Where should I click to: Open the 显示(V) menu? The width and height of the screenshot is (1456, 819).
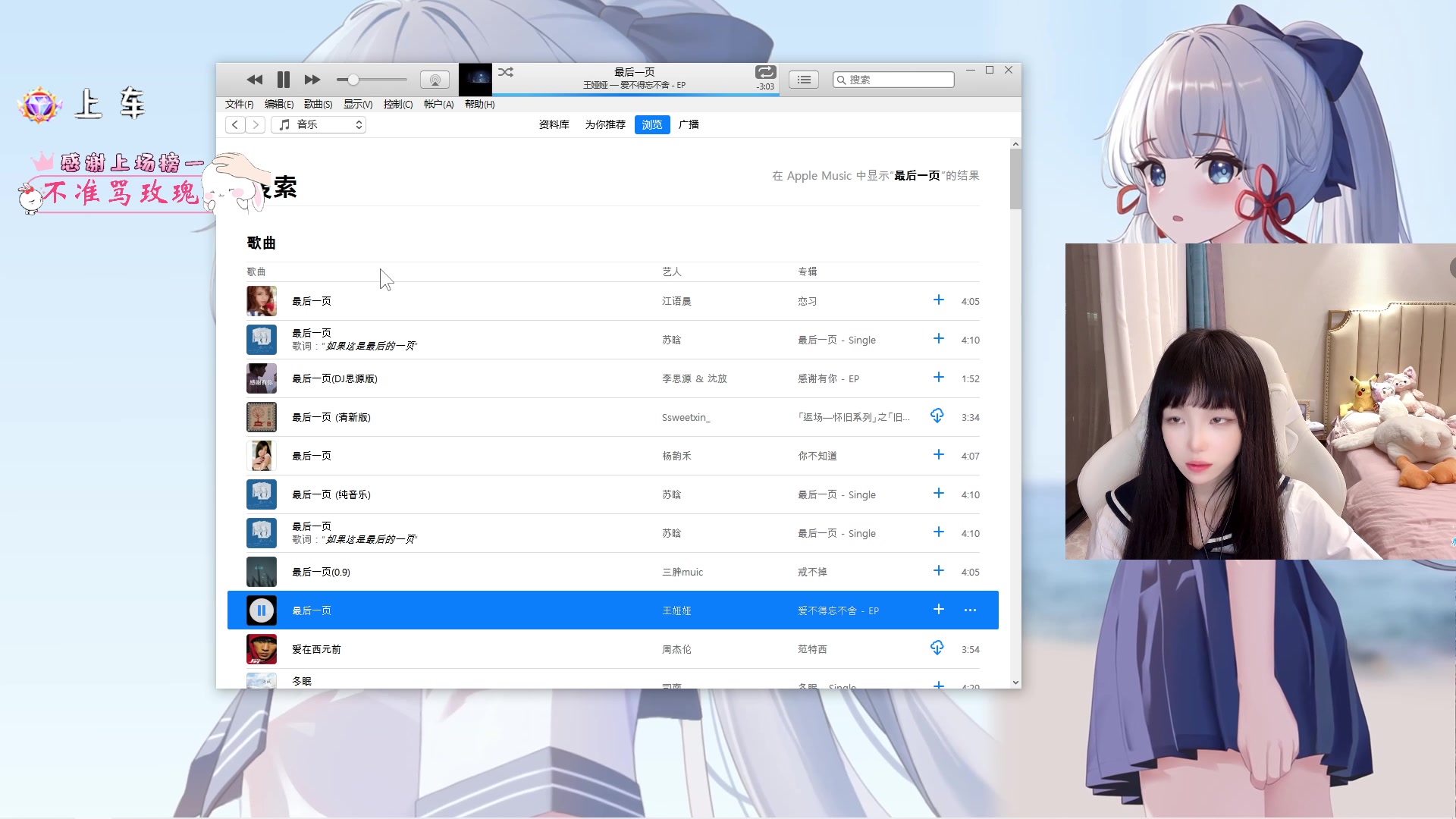(358, 104)
